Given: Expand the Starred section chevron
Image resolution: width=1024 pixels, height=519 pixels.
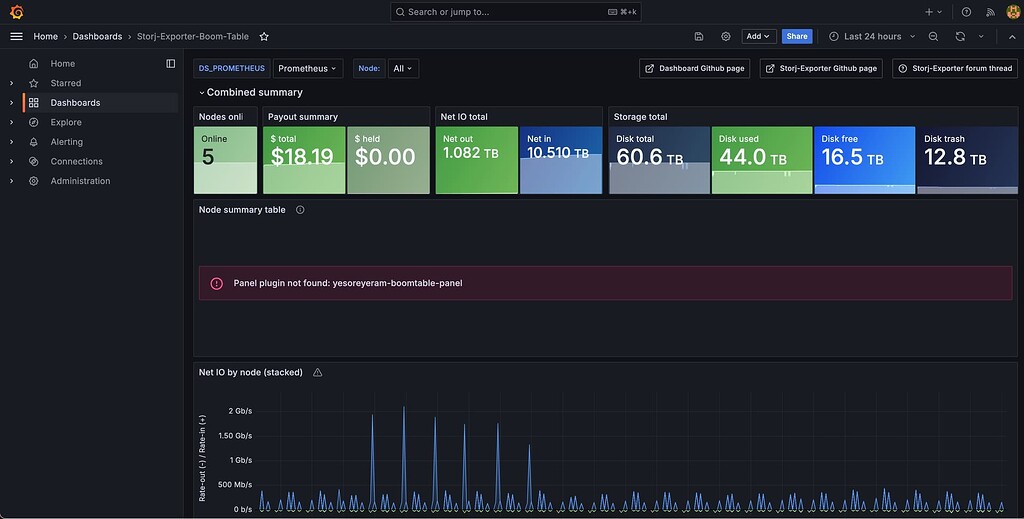Looking at the screenshot, I should 11,83.
